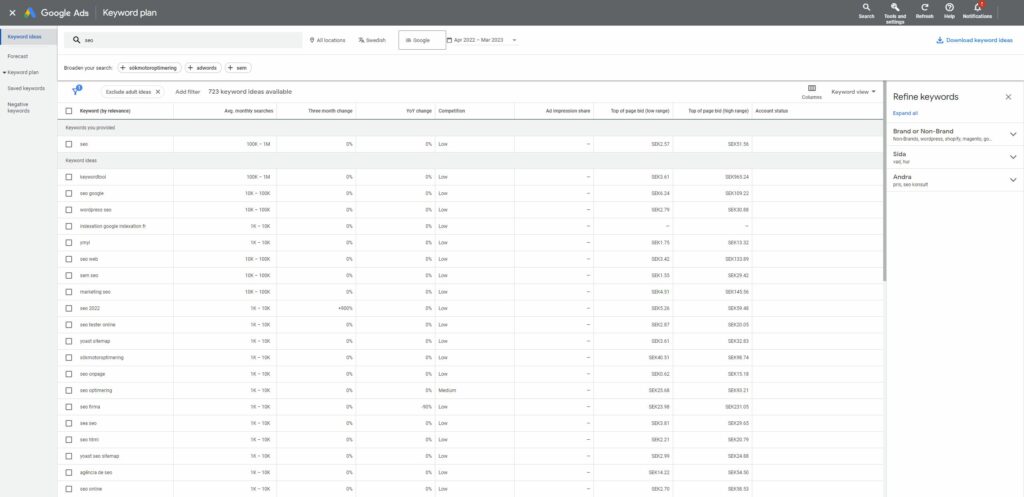Add sökmotoroptimering to broaden your search
1024x497 pixels.
(149, 68)
